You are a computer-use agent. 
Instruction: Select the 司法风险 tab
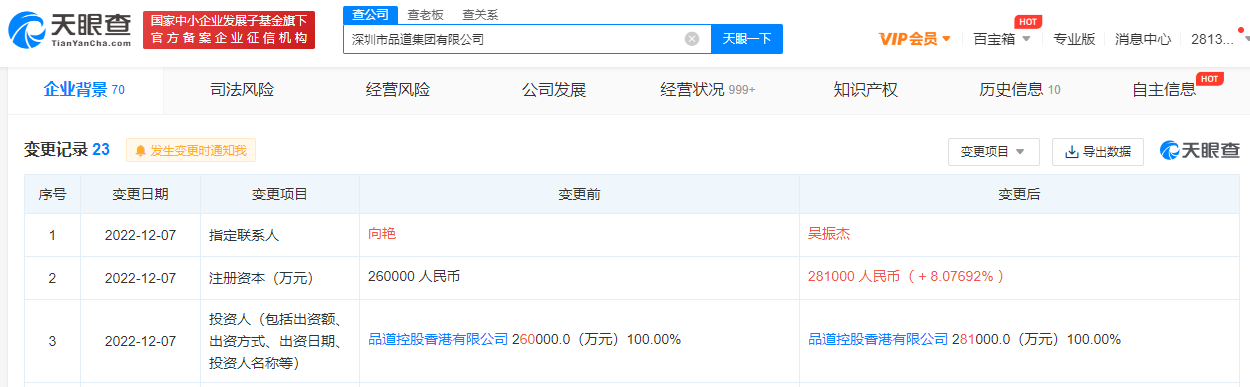(242, 90)
